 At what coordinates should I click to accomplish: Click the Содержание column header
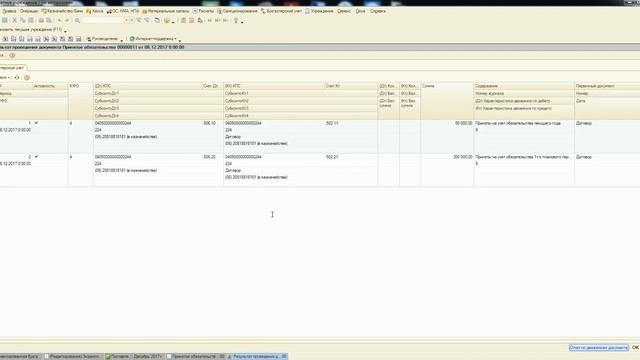pos(524,86)
